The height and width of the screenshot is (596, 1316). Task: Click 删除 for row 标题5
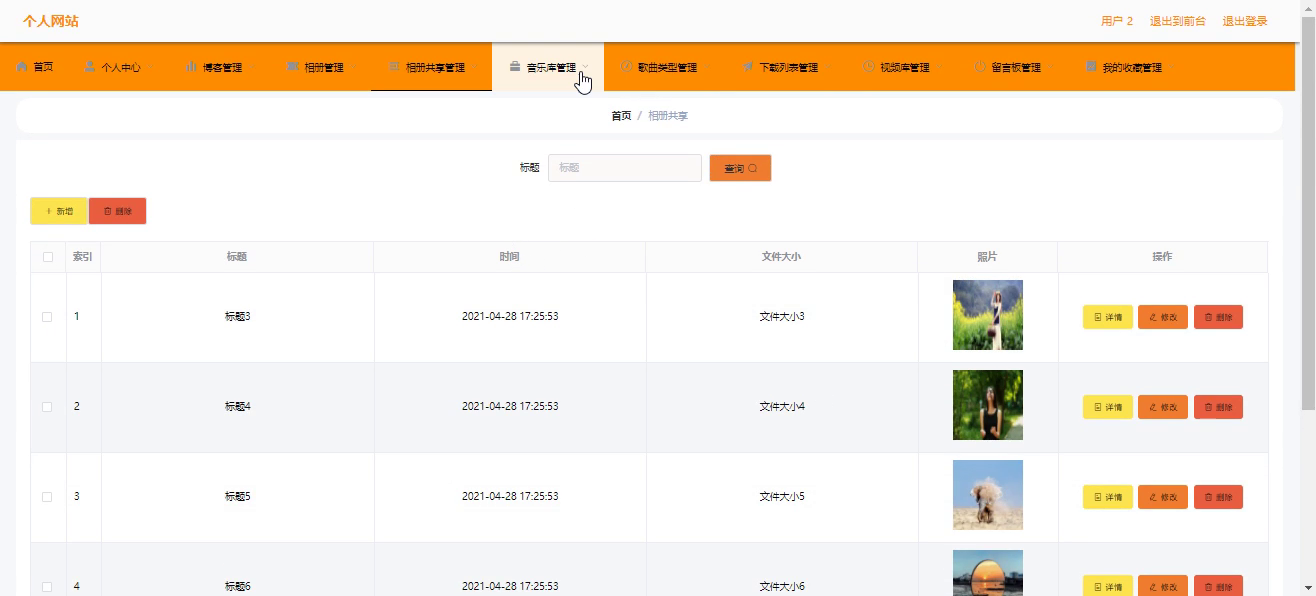(x=1218, y=497)
